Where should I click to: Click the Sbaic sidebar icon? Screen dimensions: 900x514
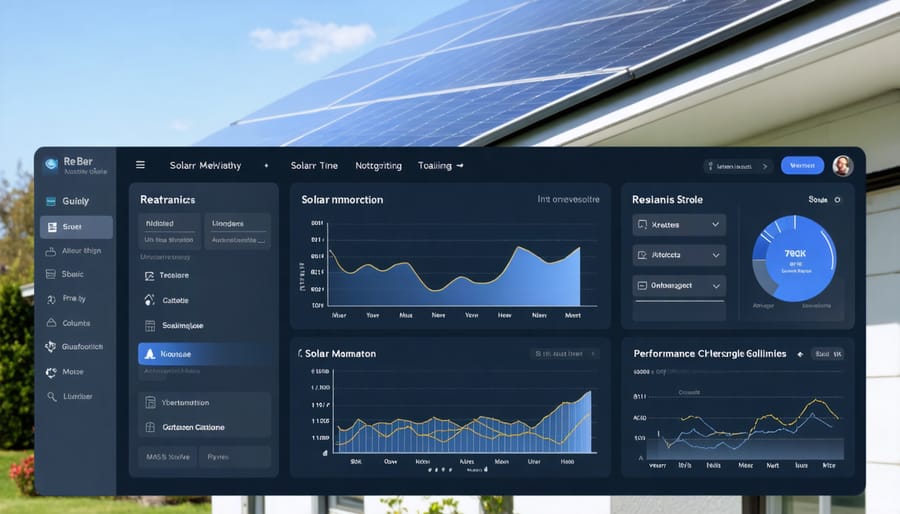click(51, 274)
